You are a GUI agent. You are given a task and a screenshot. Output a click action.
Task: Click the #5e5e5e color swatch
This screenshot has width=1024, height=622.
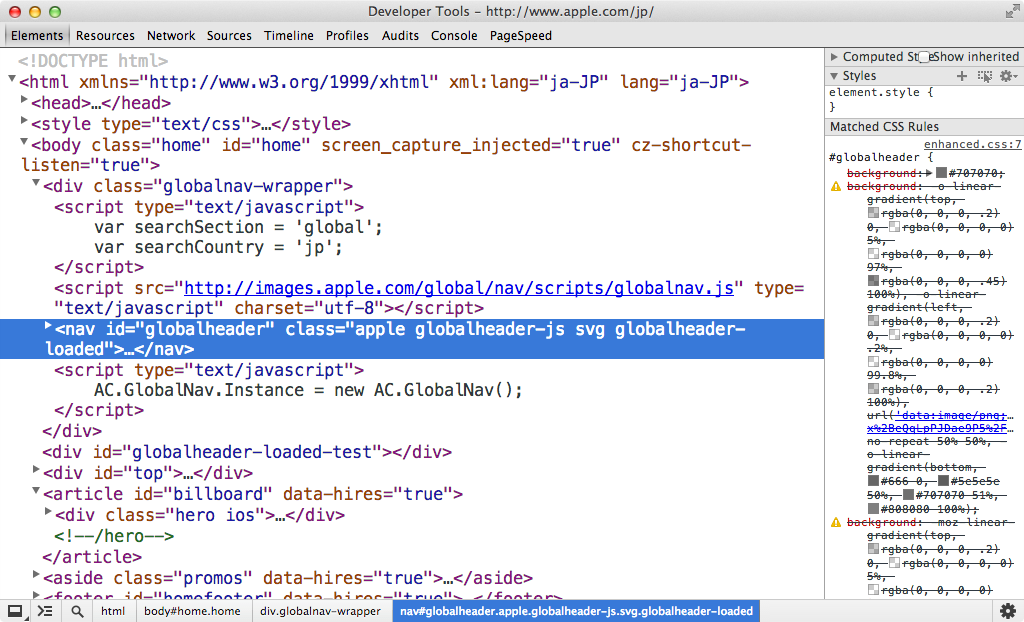[x=943, y=481]
